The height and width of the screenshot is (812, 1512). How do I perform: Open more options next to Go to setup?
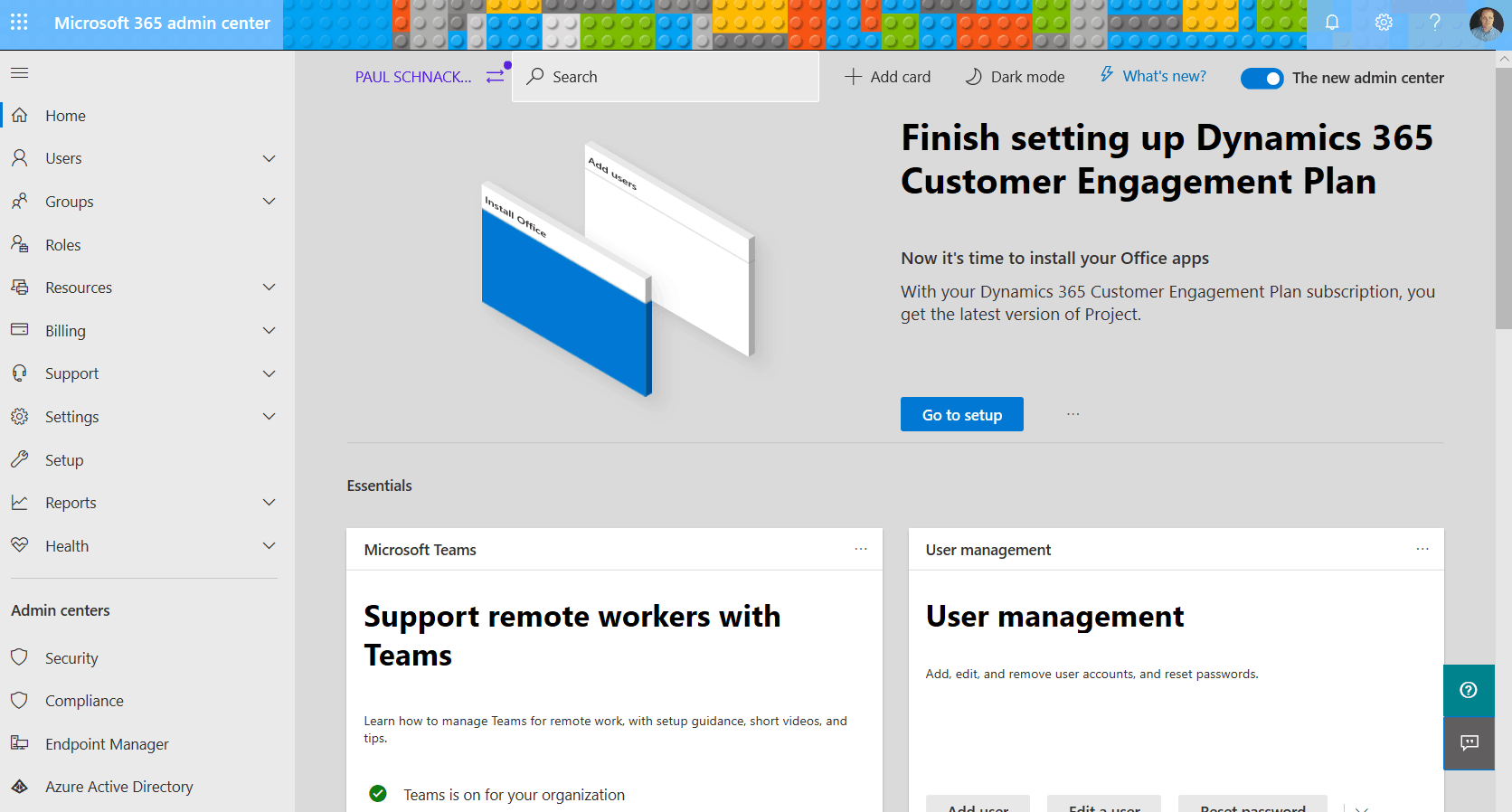point(1073,414)
